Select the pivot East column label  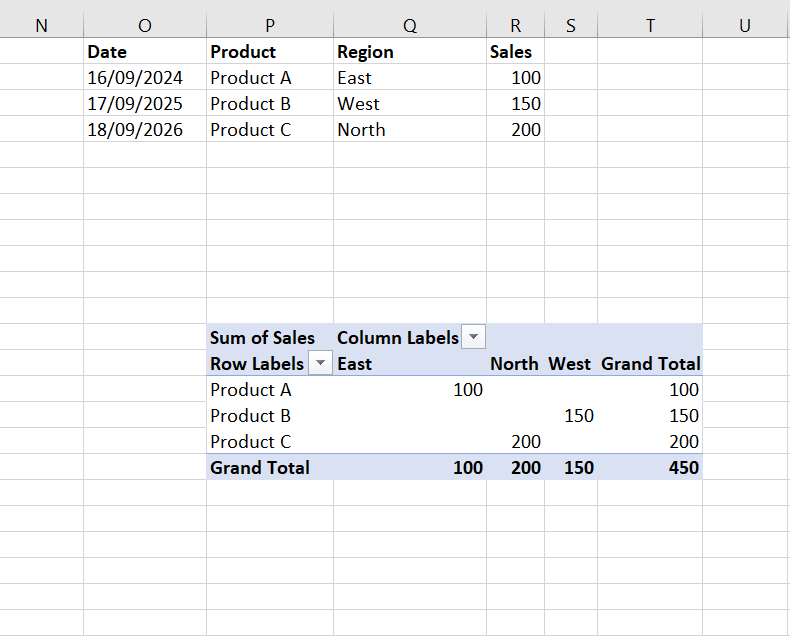[x=355, y=364]
